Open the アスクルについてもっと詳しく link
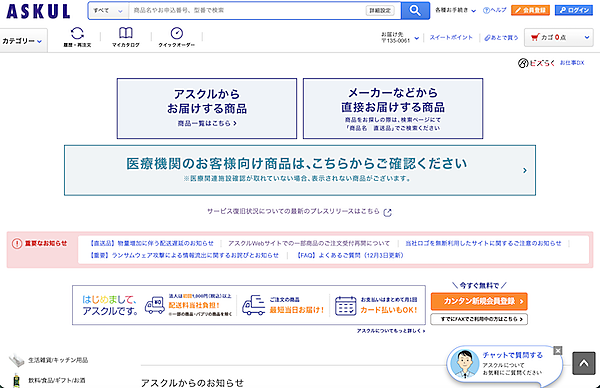600x388 pixels. 391,331
